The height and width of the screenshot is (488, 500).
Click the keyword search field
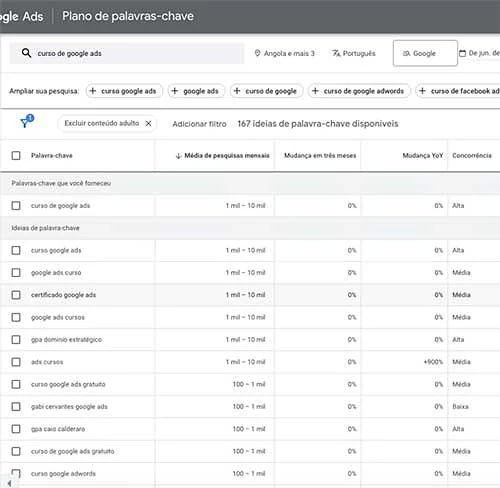[127, 53]
